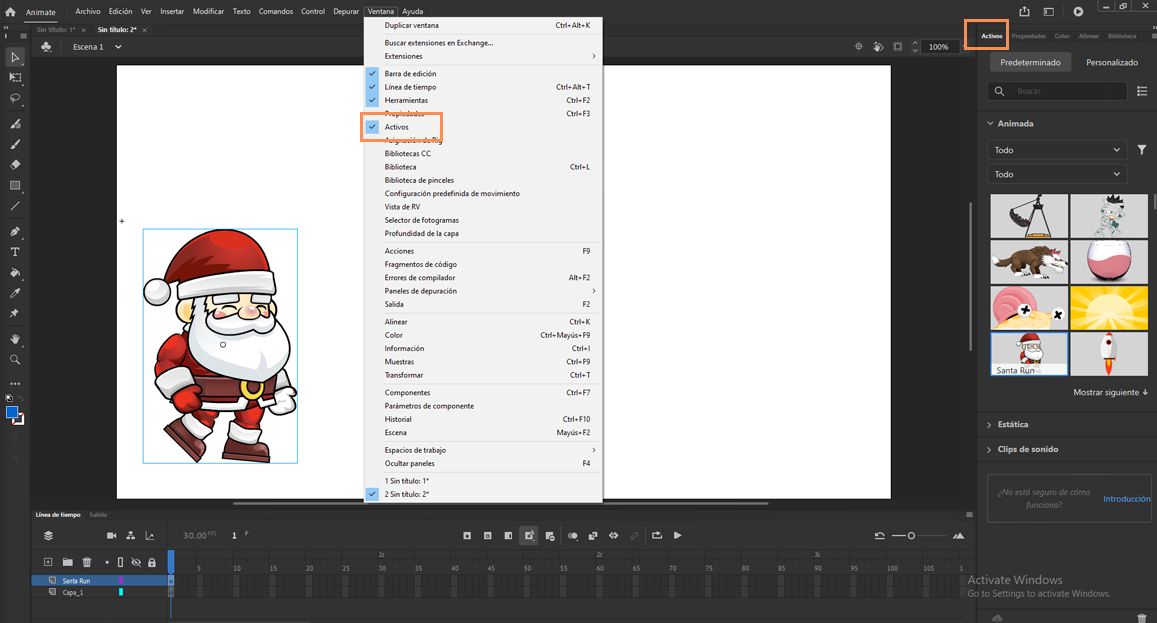The width and height of the screenshot is (1157, 623).
Task: Toggle the clip-content-outside-stage icon
Action: pyautogui.click(x=897, y=47)
